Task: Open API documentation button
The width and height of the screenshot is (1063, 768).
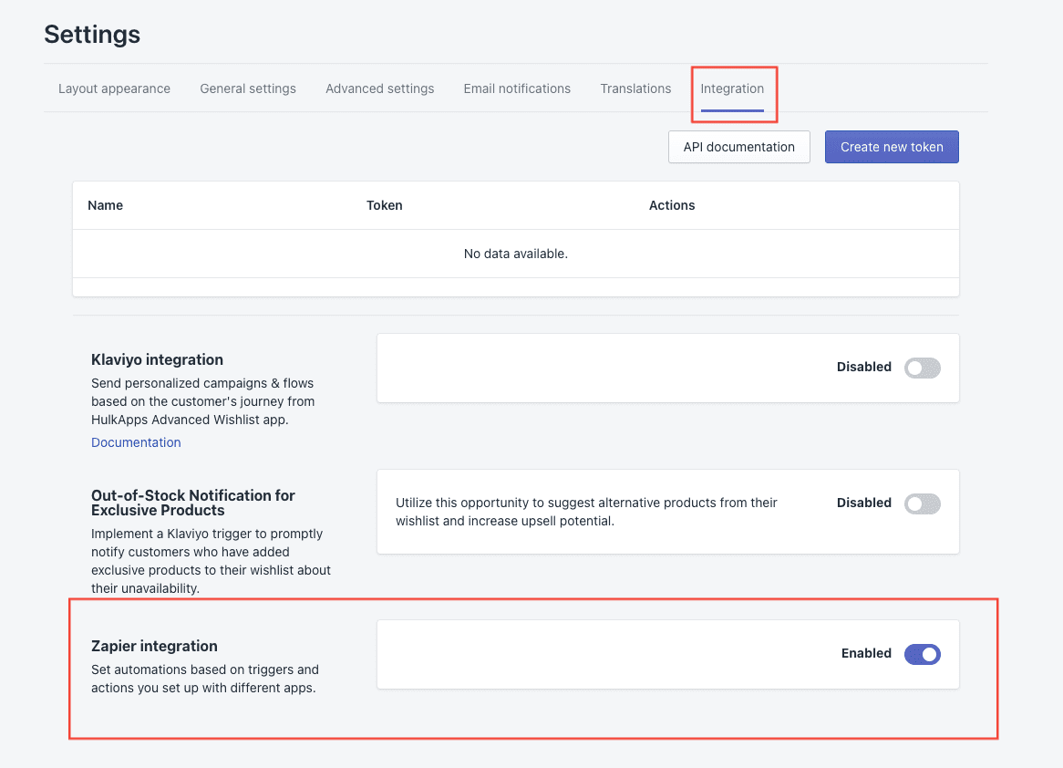Action: click(739, 147)
